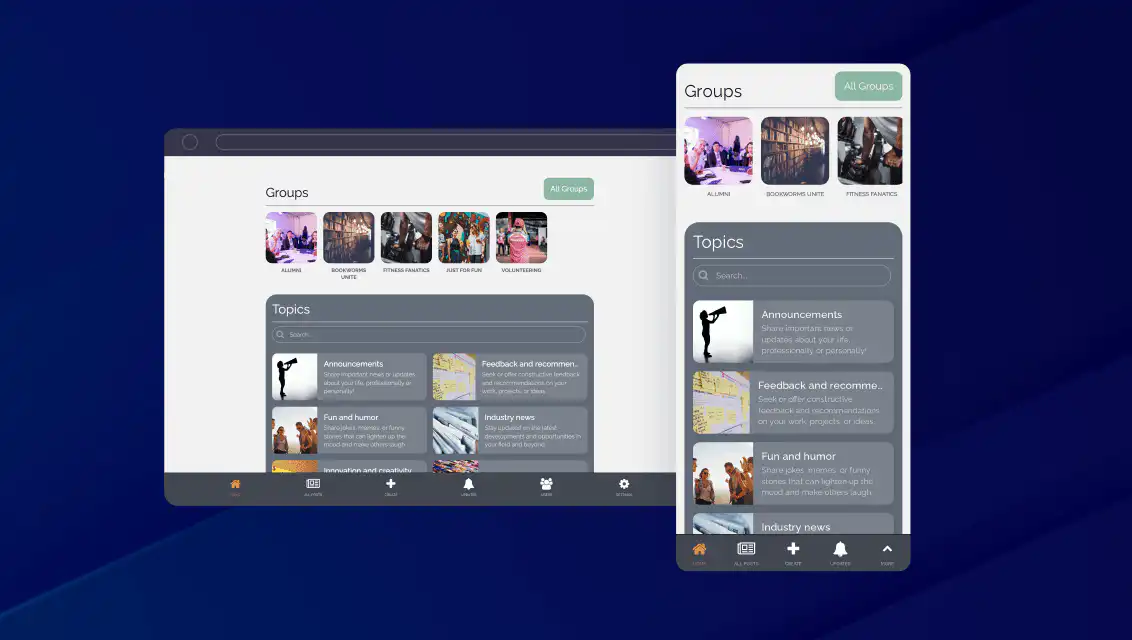1132x640 pixels.
Task: Open Fitness Fanatics group in mobile view
Action: (x=870, y=151)
